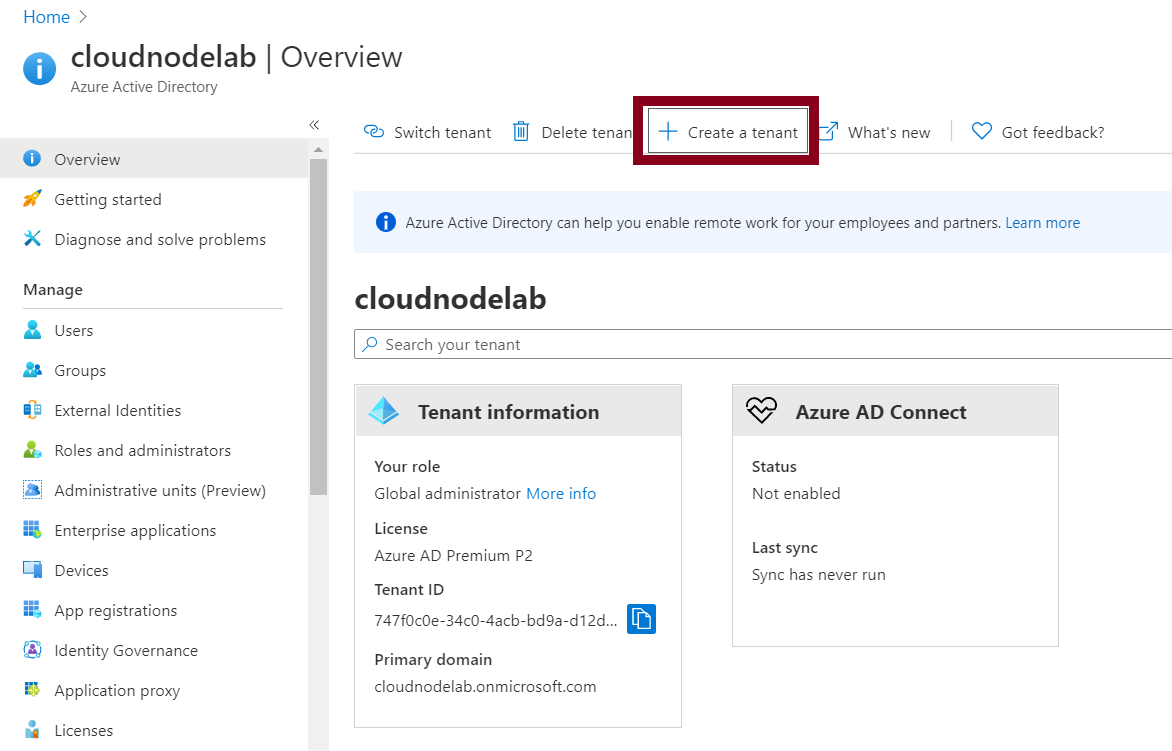Click the Getting started rocket icon
The image size is (1172, 751).
32,199
